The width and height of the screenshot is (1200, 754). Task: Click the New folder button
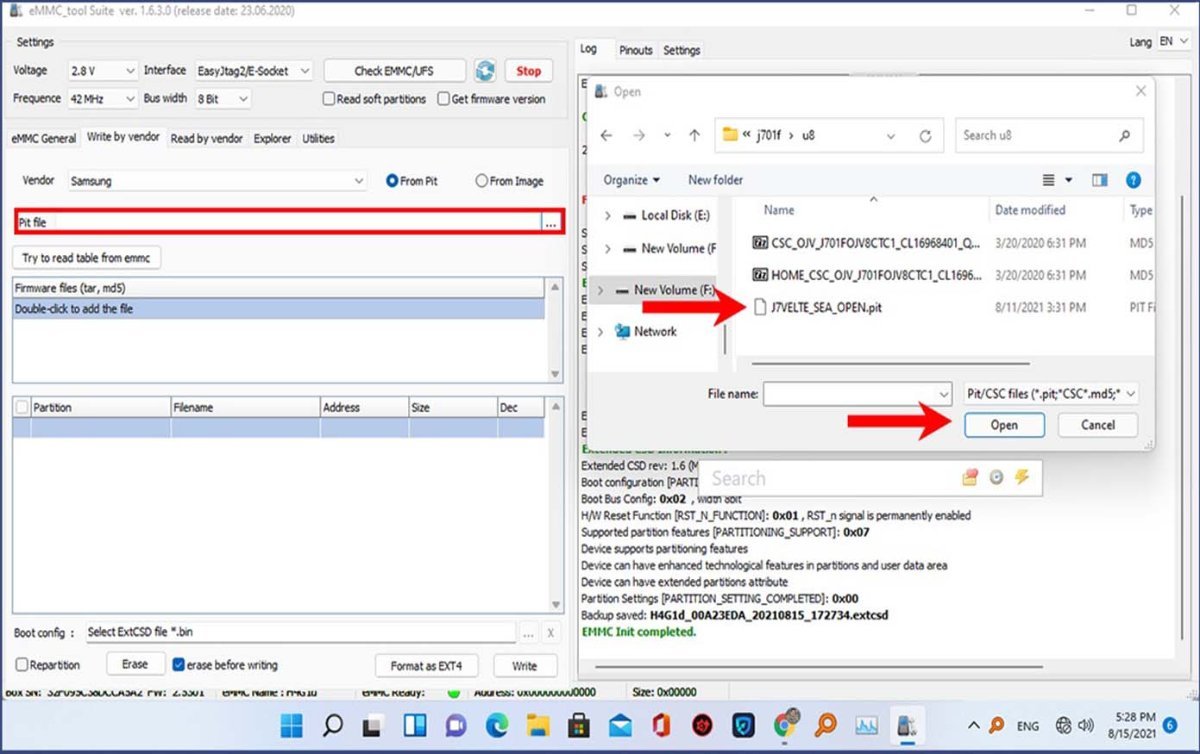(715, 180)
